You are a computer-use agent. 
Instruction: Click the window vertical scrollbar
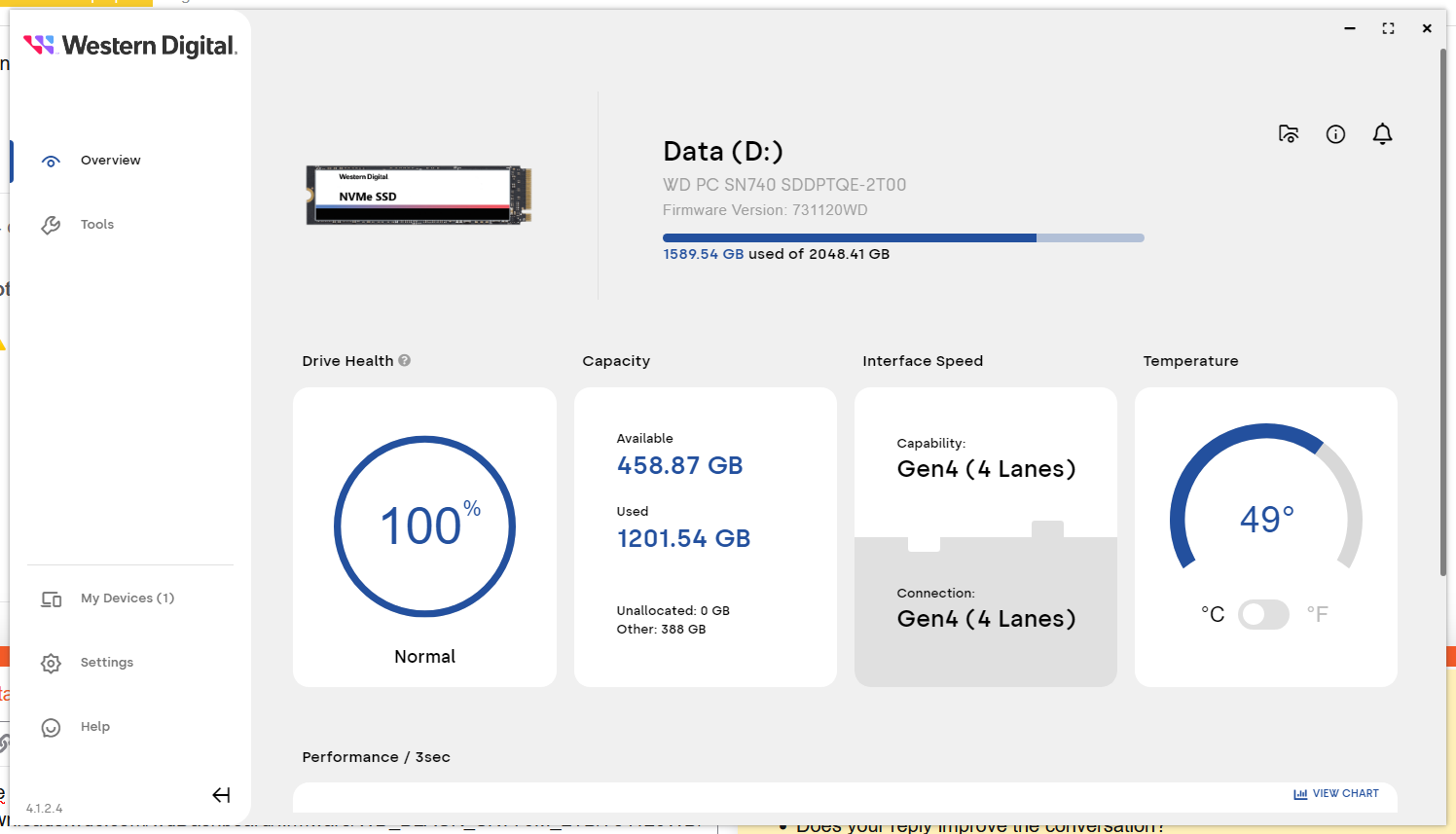(1443, 311)
